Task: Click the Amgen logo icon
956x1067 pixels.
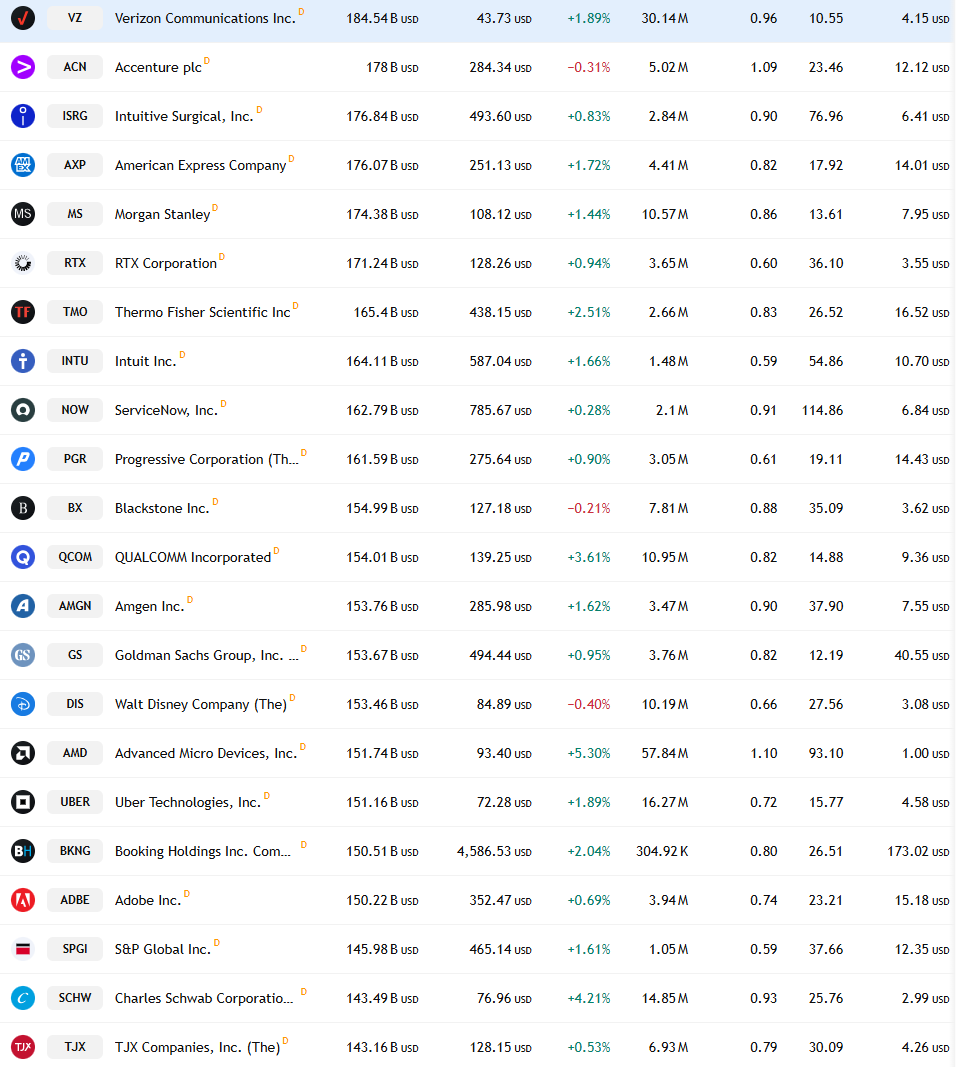Action: click(x=22, y=606)
